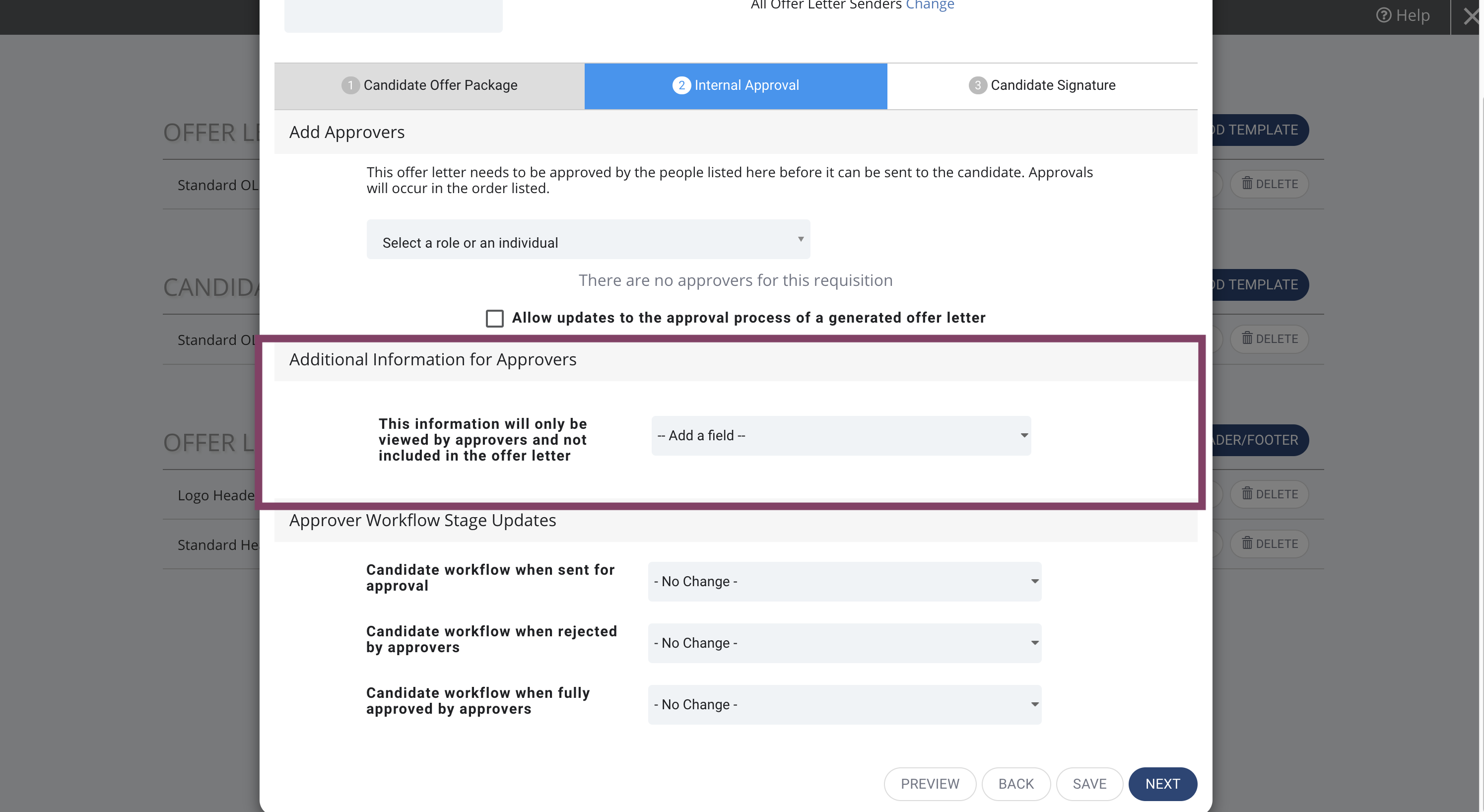1484x812 pixels.
Task: Click the Help question mark icon
Action: point(1383,15)
